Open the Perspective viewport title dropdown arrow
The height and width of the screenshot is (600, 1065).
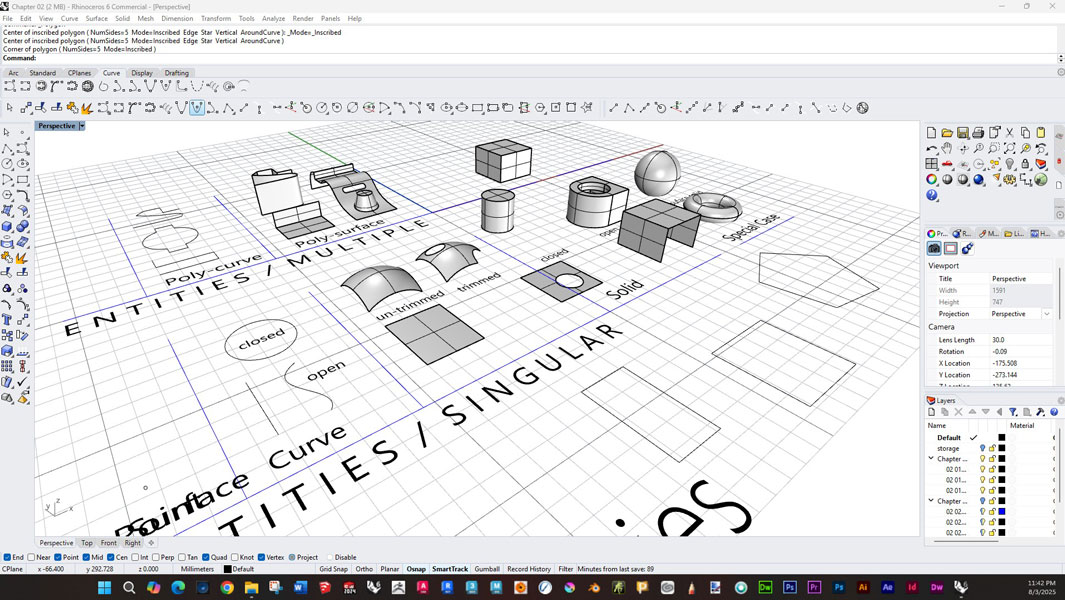(x=82, y=126)
